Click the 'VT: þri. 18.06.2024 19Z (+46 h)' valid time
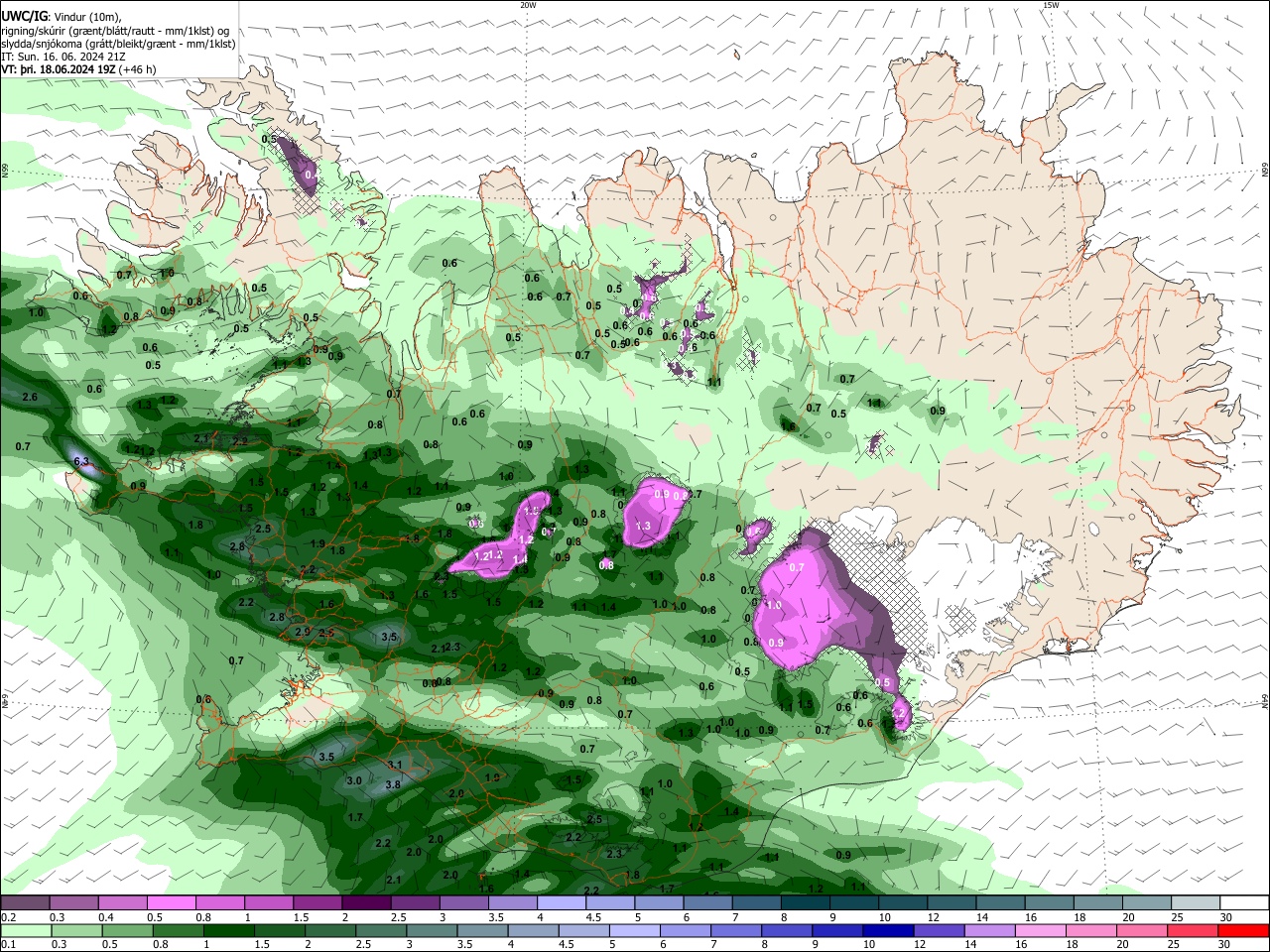The image size is (1270, 952). (78, 69)
